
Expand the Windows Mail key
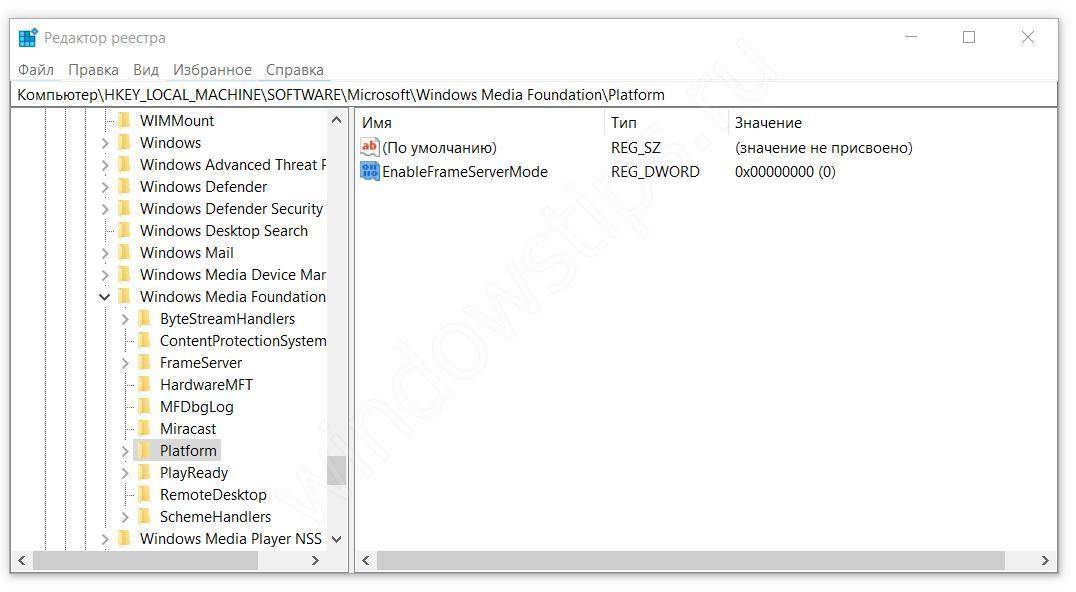105,252
